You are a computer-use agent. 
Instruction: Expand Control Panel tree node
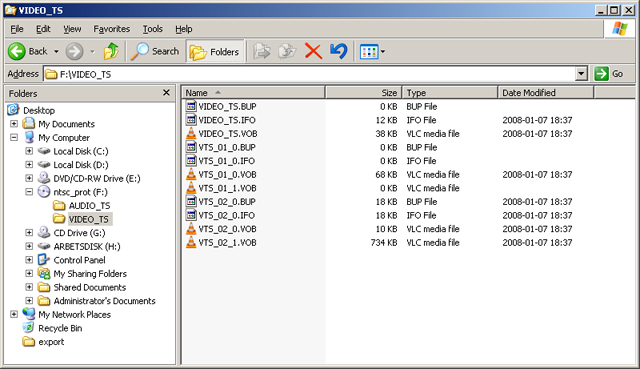click(29, 260)
